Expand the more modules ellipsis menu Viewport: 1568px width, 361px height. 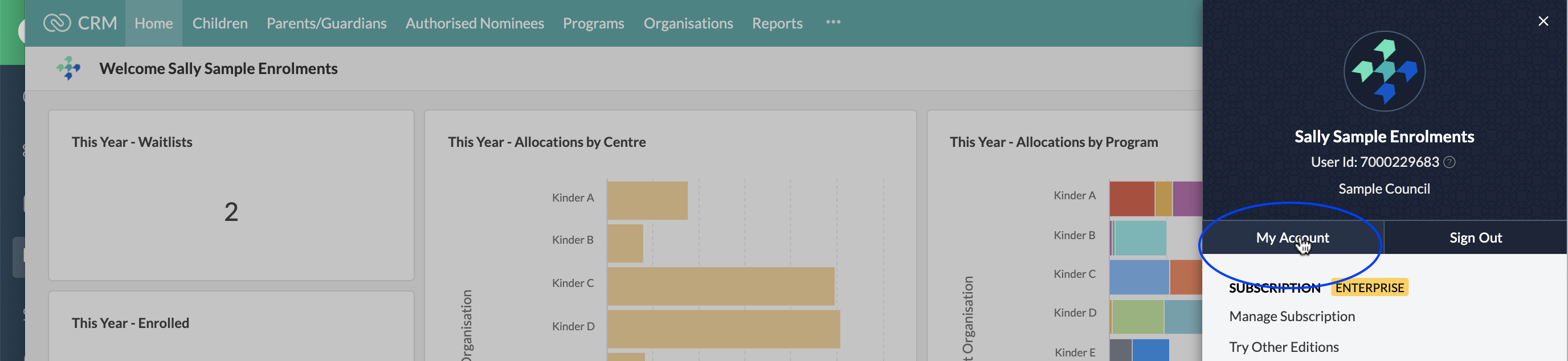point(834,22)
